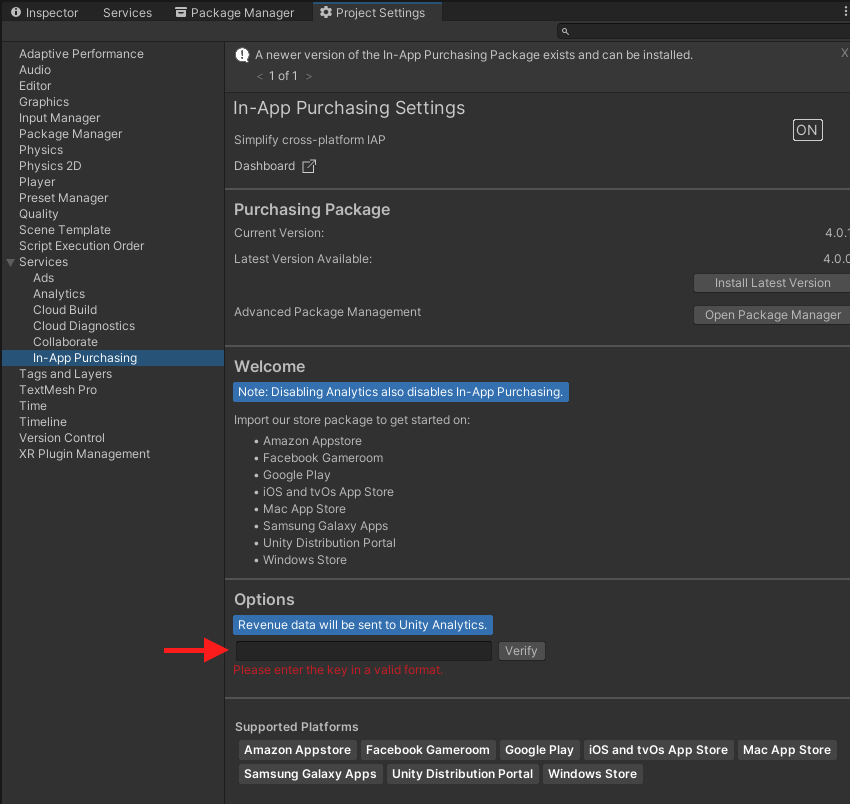Click the Dashboard link
Image resolution: width=850 pixels, height=804 pixels.
point(265,166)
